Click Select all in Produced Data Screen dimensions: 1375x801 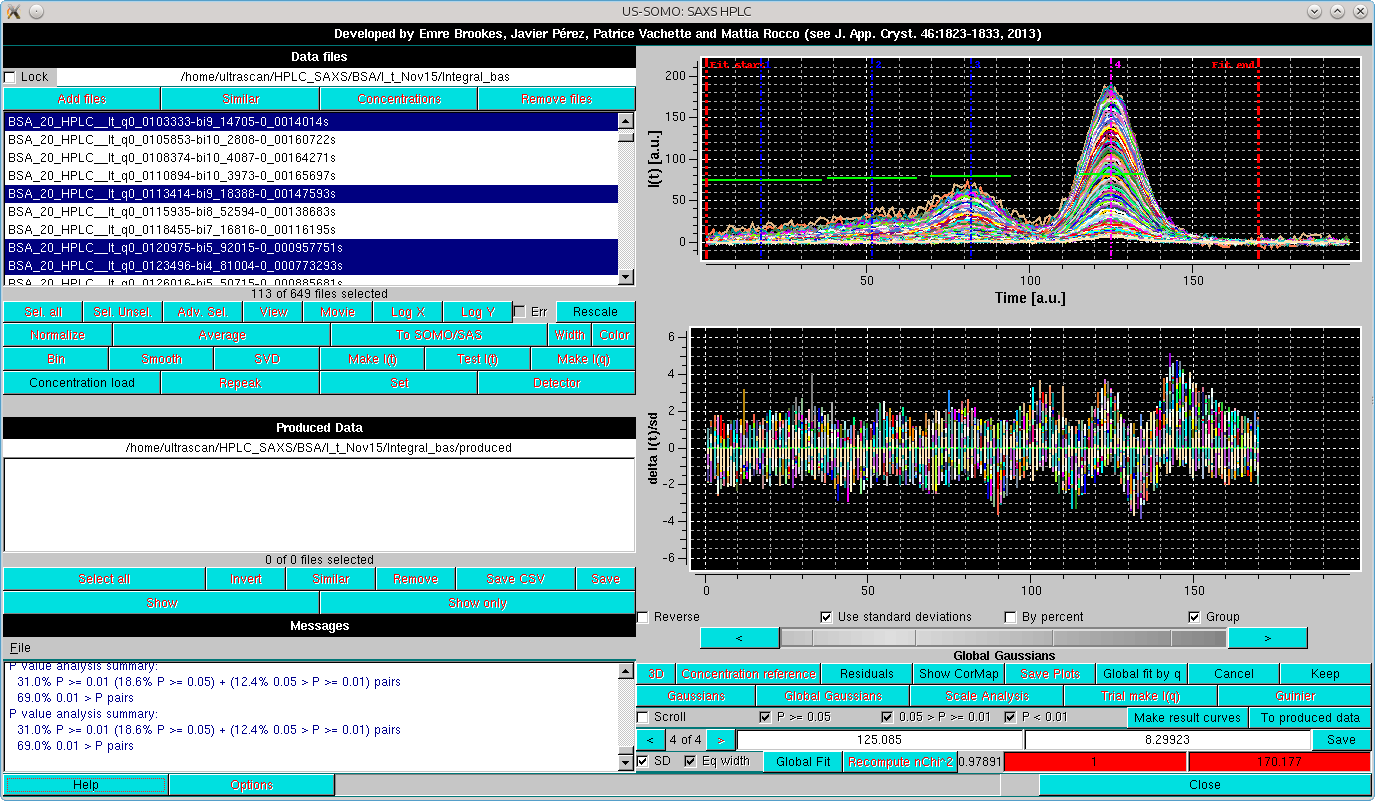tap(104, 579)
